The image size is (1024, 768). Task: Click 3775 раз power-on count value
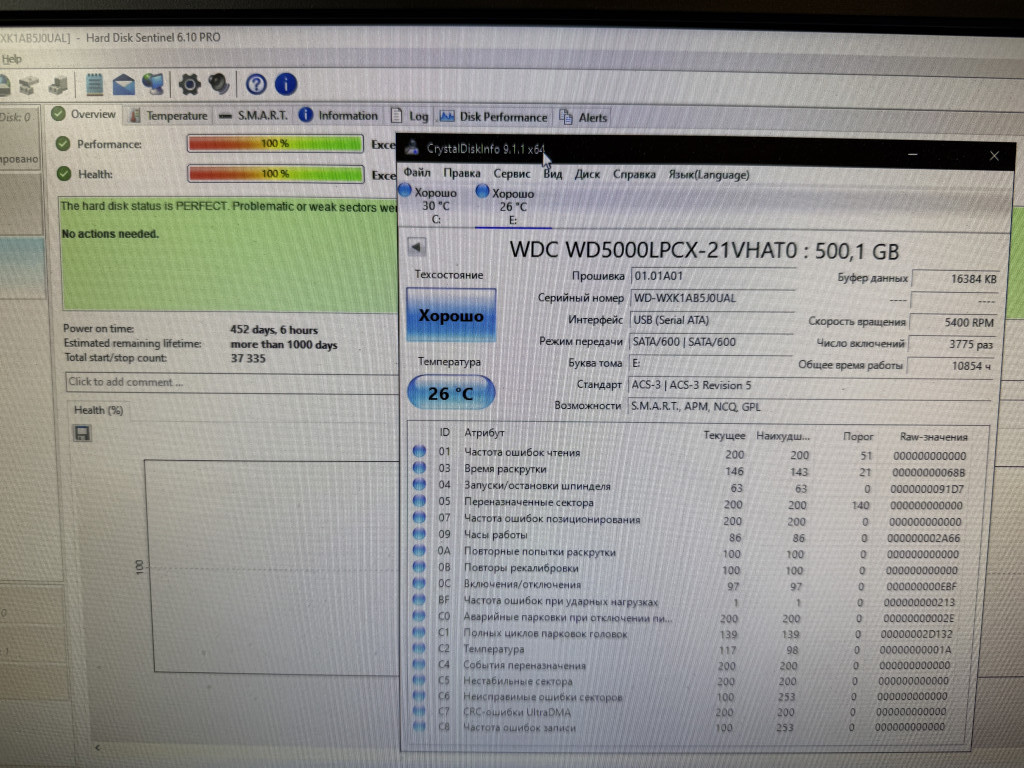pos(953,344)
